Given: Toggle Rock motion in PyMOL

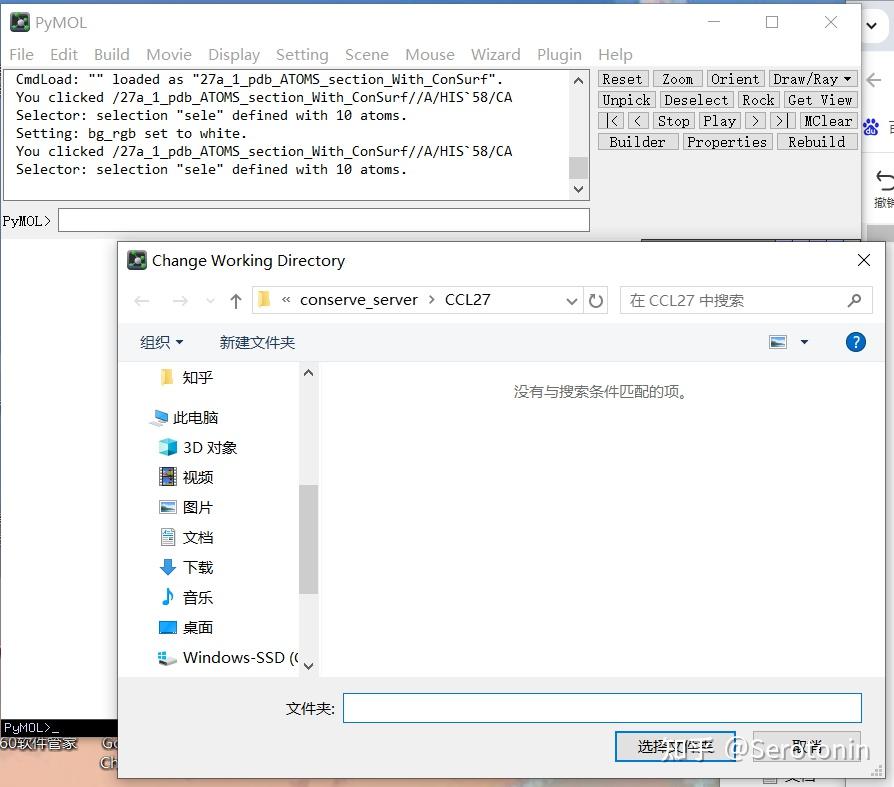Looking at the screenshot, I should point(758,99).
